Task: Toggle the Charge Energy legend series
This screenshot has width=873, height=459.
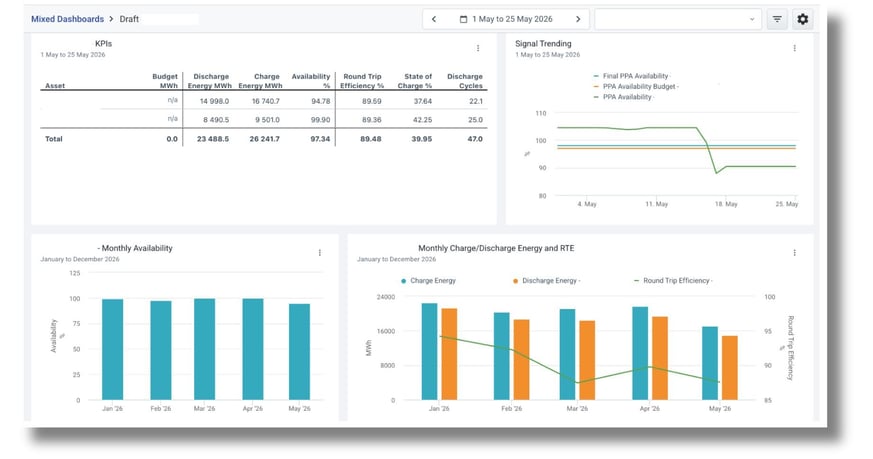Action: click(428, 281)
